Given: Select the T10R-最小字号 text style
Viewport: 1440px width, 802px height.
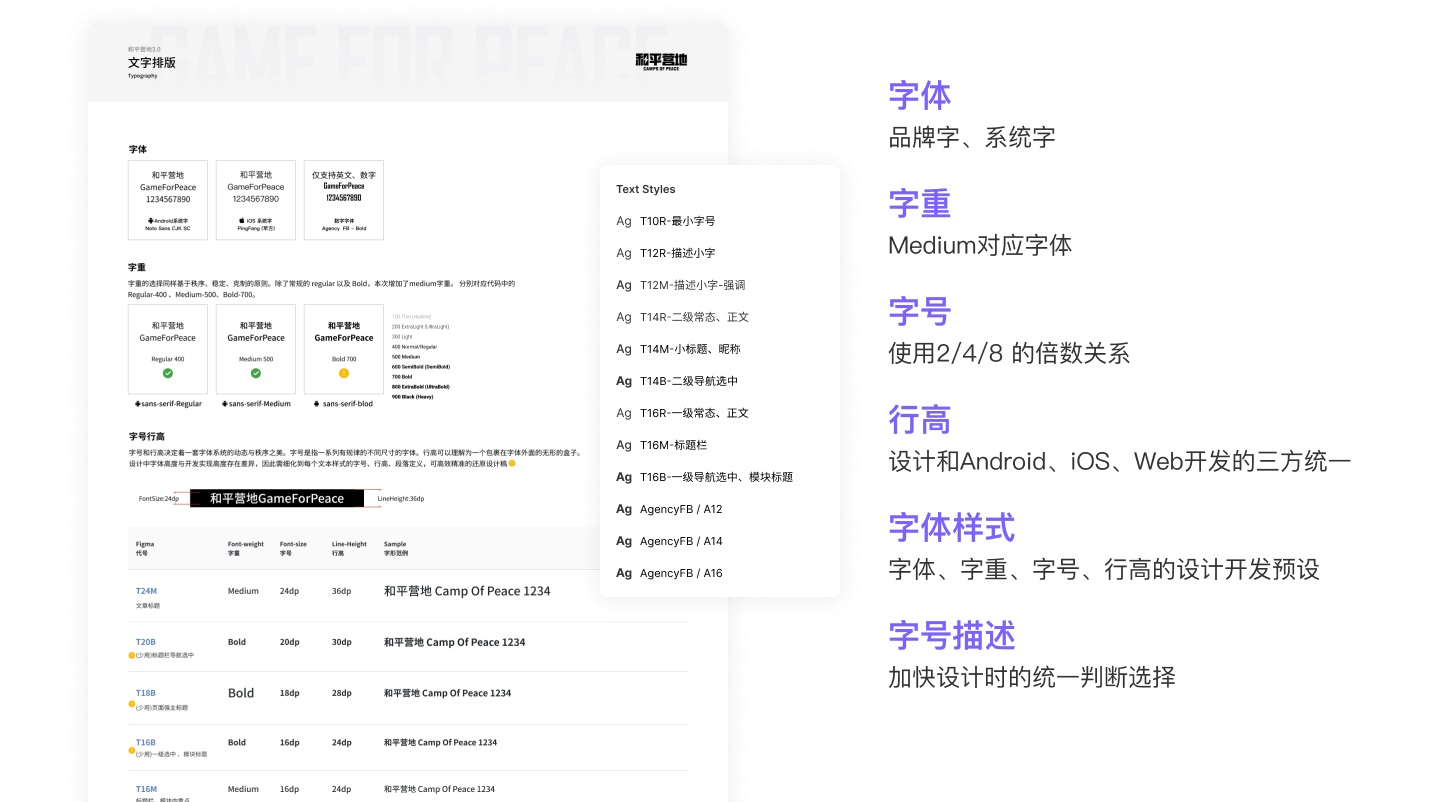Looking at the screenshot, I should pyautogui.click(x=677, y=221).
